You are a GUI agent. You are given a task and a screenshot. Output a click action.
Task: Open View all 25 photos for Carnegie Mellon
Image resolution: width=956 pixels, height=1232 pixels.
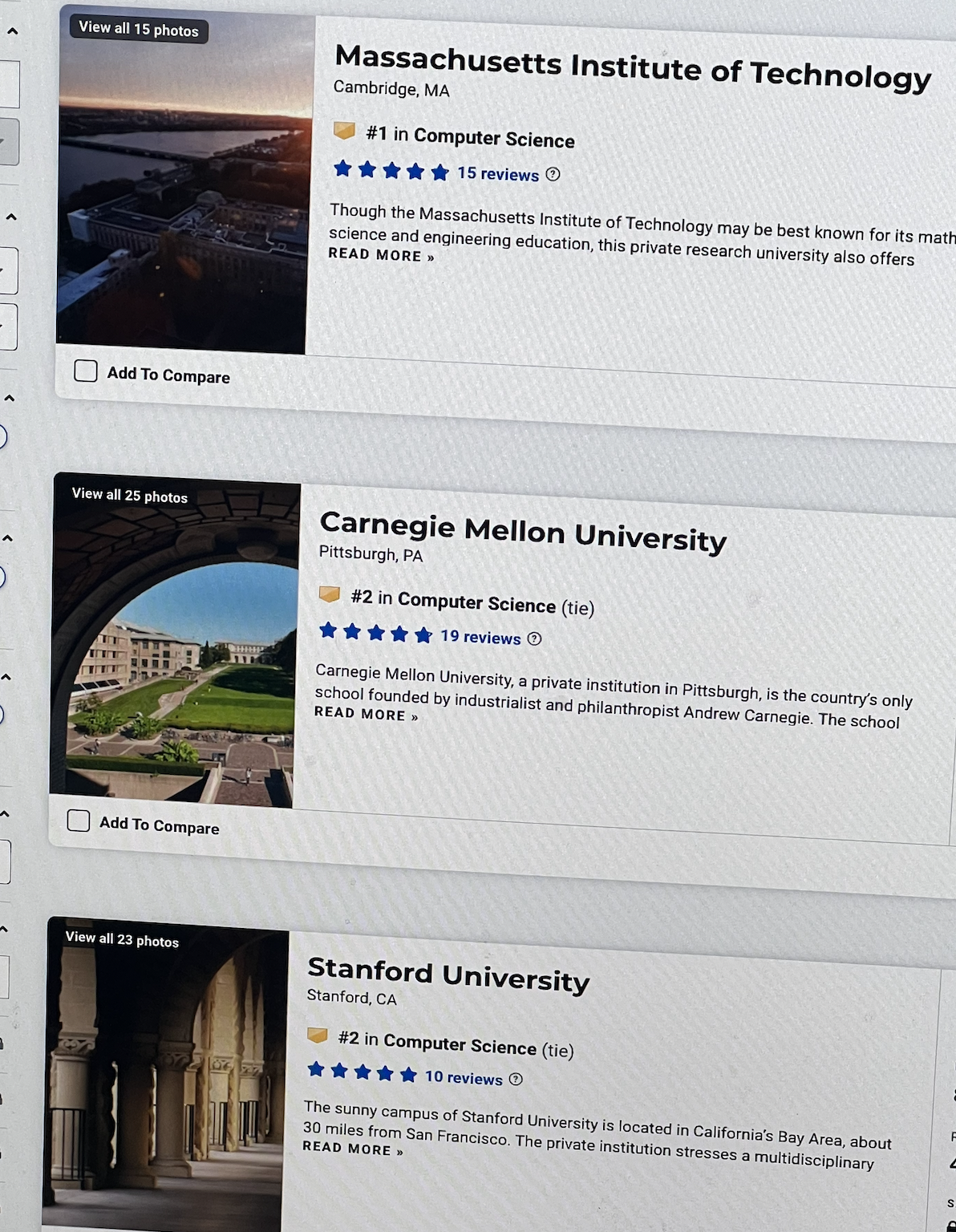coord(130,495)
